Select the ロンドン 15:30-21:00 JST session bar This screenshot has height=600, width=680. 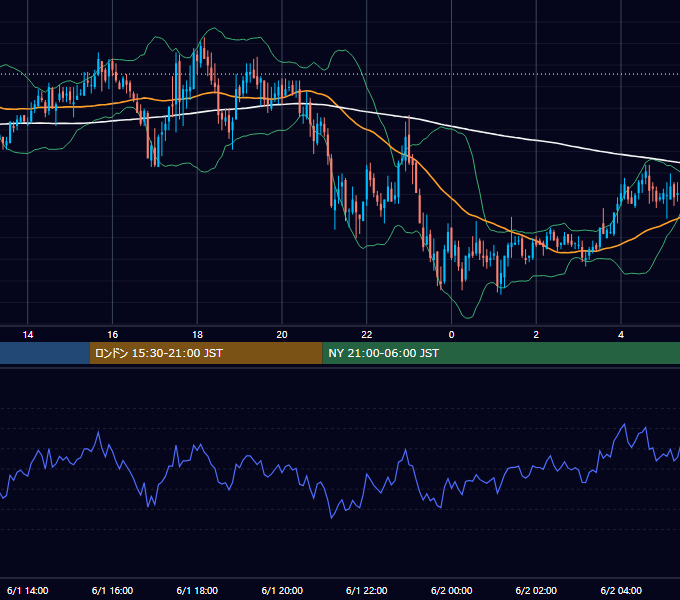206,353
